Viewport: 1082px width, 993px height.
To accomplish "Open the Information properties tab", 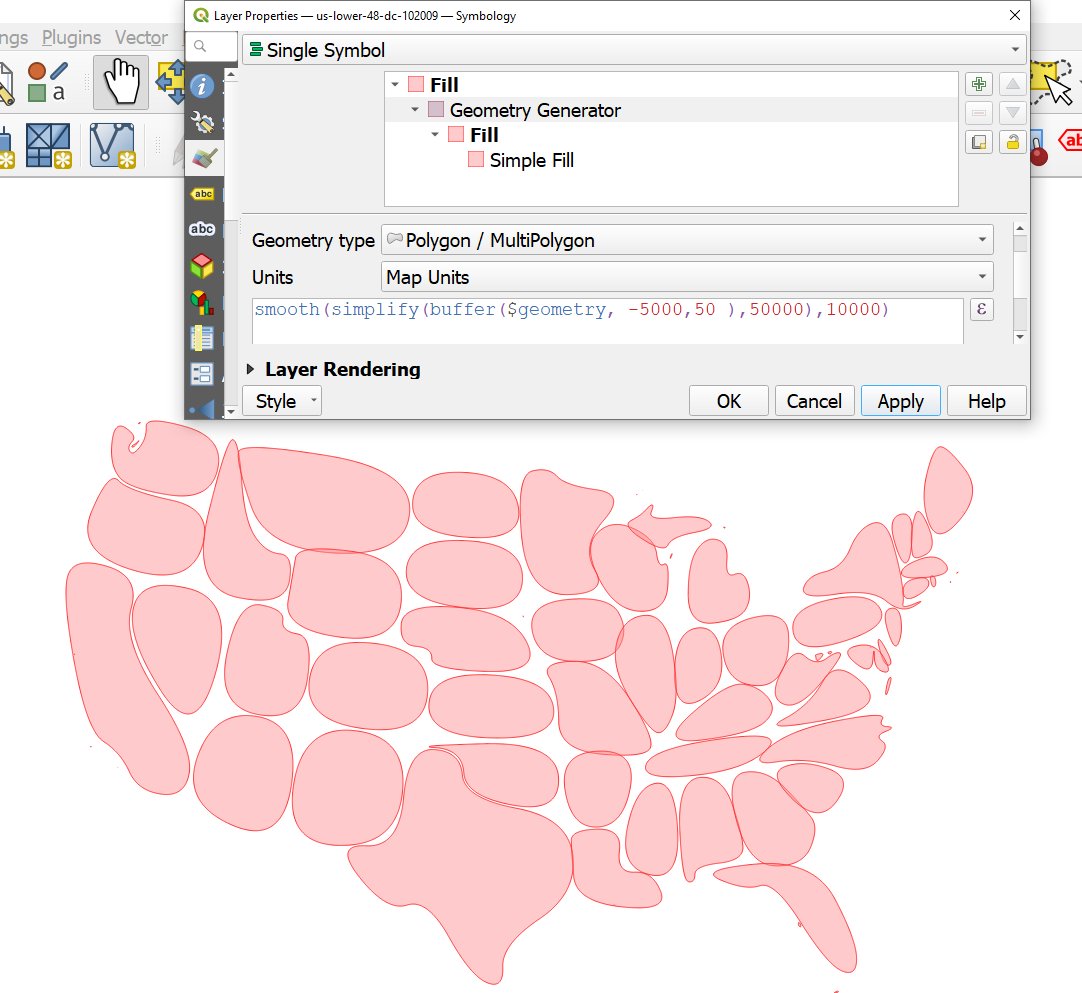I will [x=204, y=86].
